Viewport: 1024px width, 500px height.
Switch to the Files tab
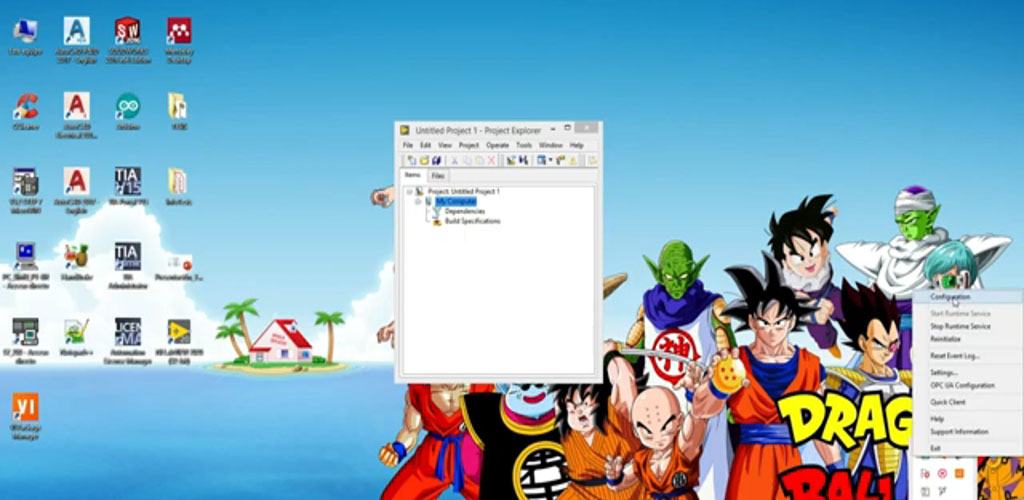pos(438,176)
